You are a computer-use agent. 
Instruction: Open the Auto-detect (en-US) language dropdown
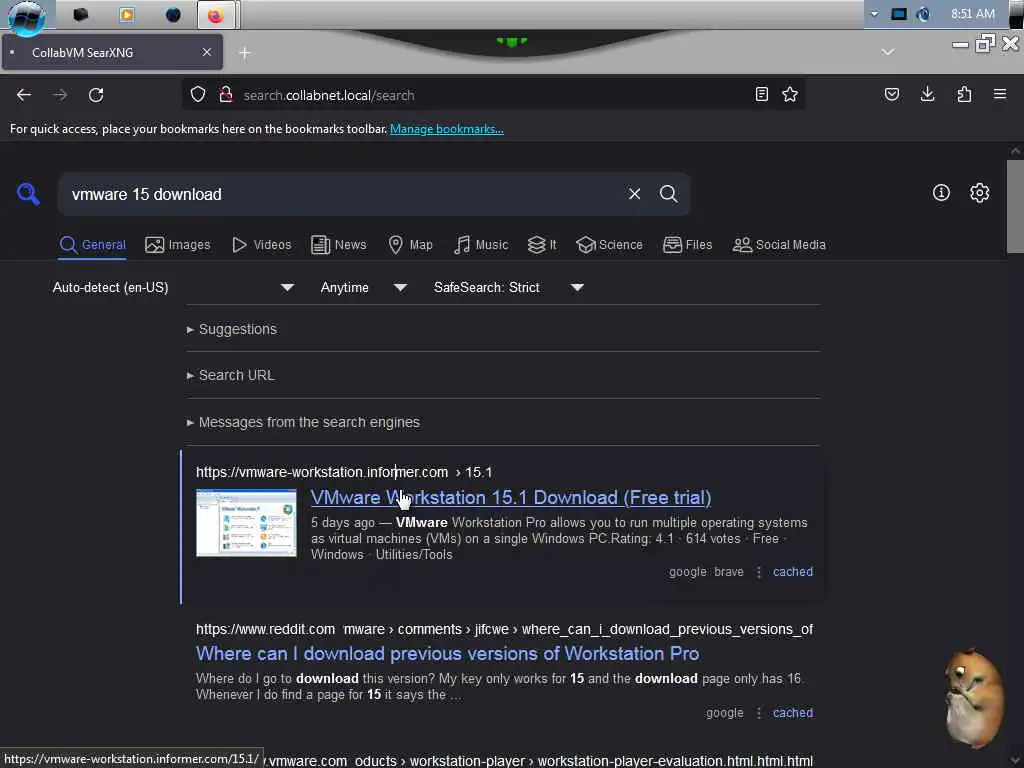pyautogui.click(x=173, y=288)
